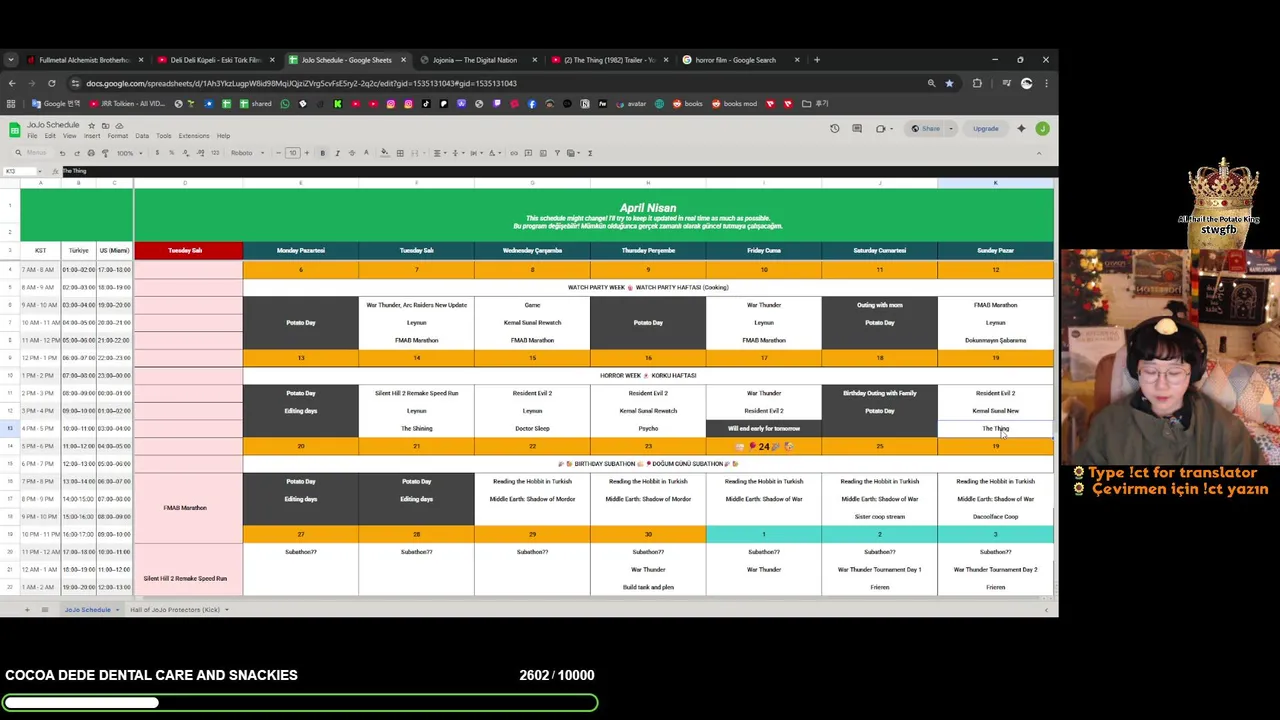This screenshot has width=1280, height=720.
Task: Select the The Shining cell
Action: (x=417, y=428)
